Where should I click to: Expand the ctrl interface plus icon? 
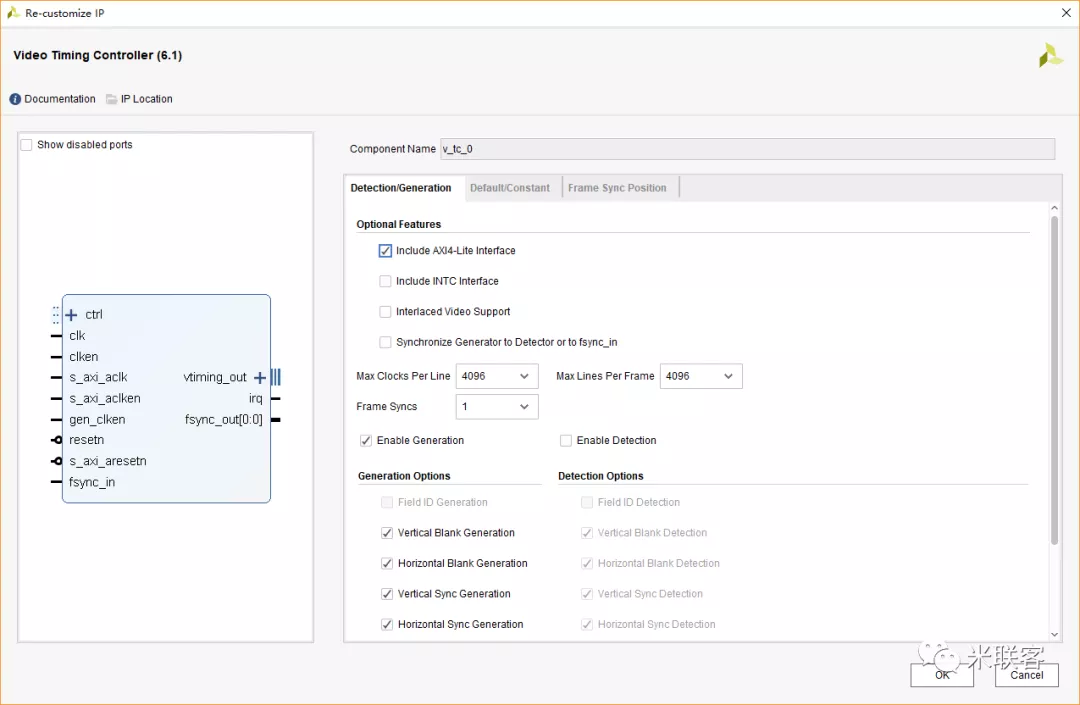click(71, 315)
